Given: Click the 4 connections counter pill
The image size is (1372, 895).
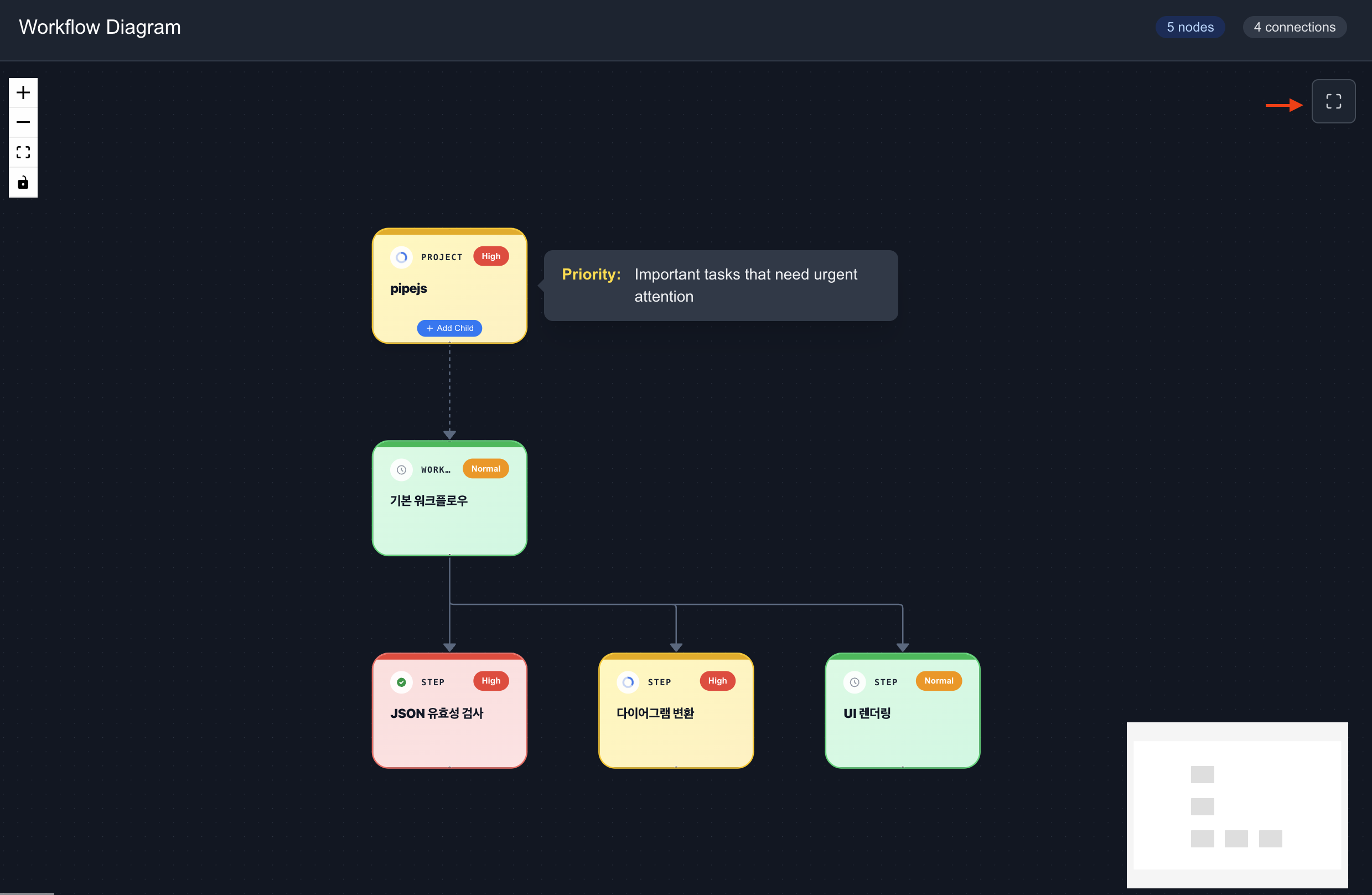Looking at the screenshot, I should point(1294,27).
